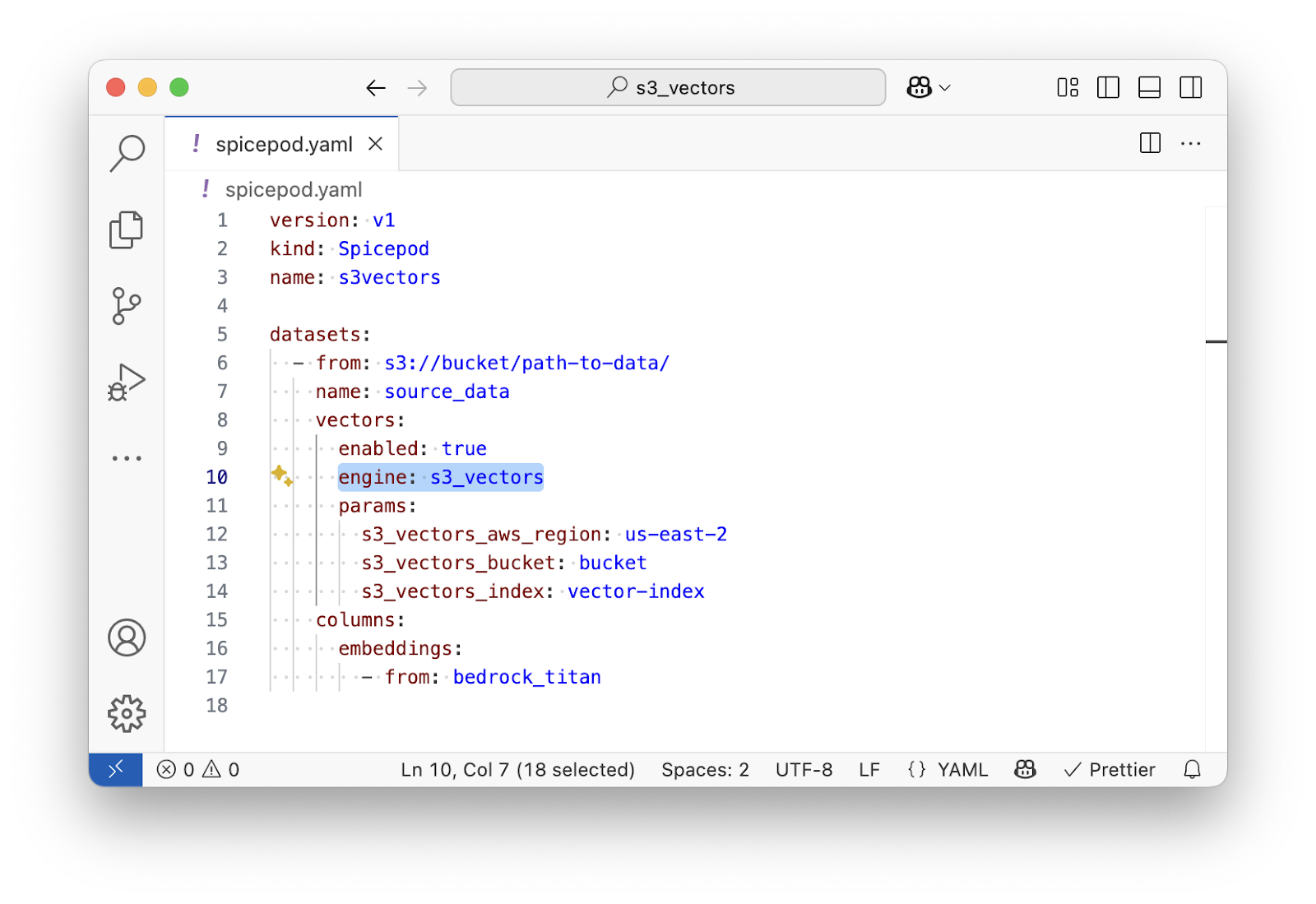The height and width of the screenshot is (904, 1316).
Task: Close the spicepod.yaml tab
Action: click(x=376, y=144)
